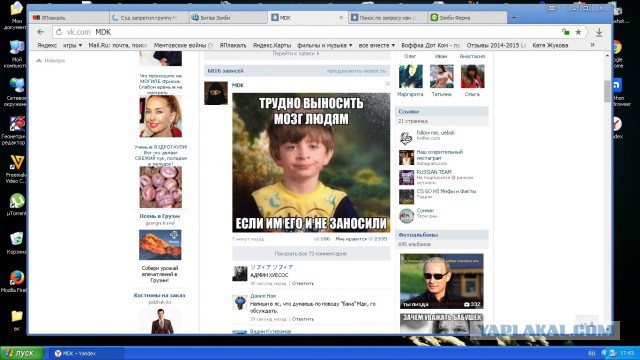
Task: Click the Осень в Грузии ad title
Action: [160, 216]
